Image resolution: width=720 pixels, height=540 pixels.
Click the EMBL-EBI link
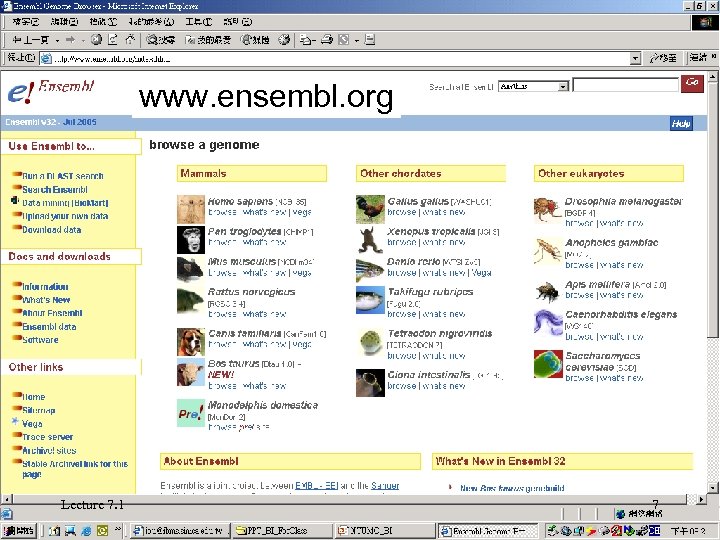pos(316,486)
